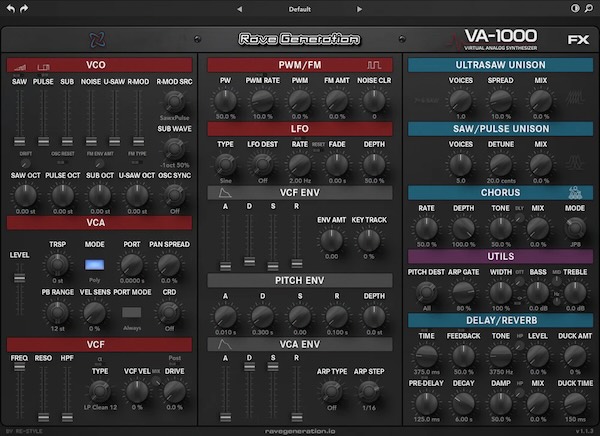Click the Ultrasaw VOICES knob
Viewport: 600px width, 436px height.
460,101
